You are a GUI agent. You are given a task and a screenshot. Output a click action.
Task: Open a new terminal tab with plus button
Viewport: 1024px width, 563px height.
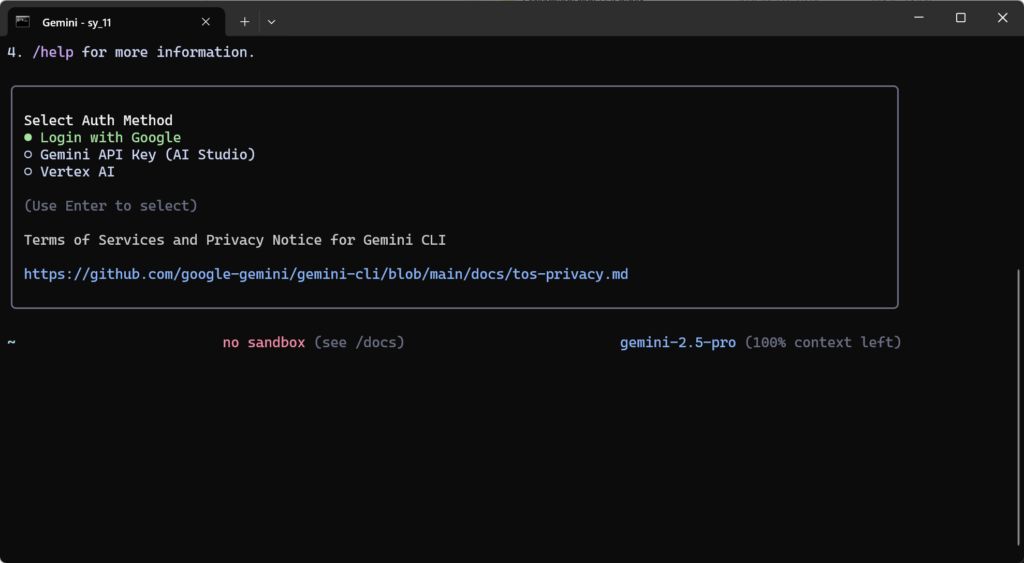[x=244, y=21]
